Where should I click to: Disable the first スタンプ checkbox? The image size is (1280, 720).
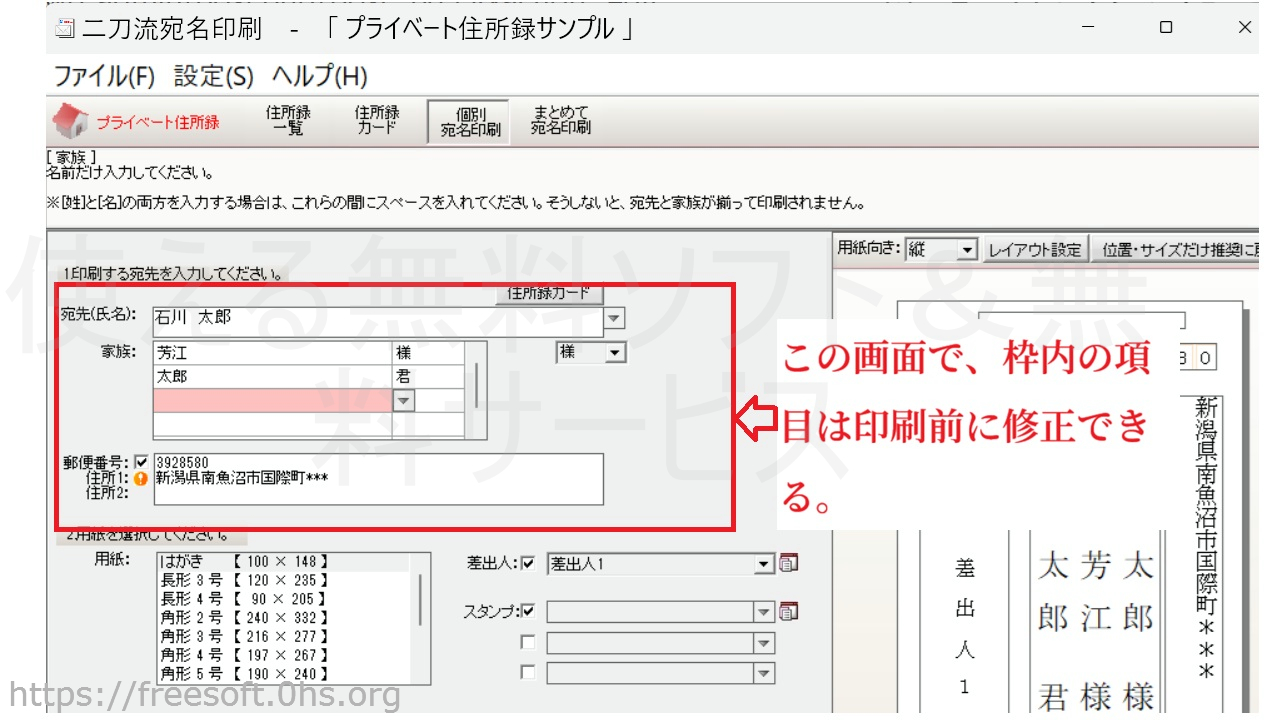[528, 611]
